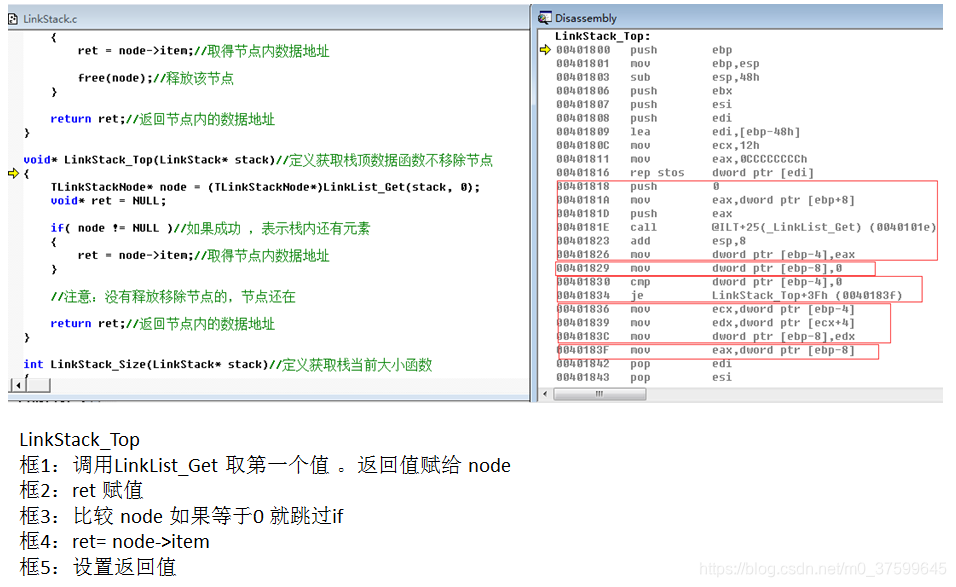This screenshot has width=956, height=587.
Task: Click disassembly line 0040183C mov [ebp-8],edx
Action: [705, 336]
